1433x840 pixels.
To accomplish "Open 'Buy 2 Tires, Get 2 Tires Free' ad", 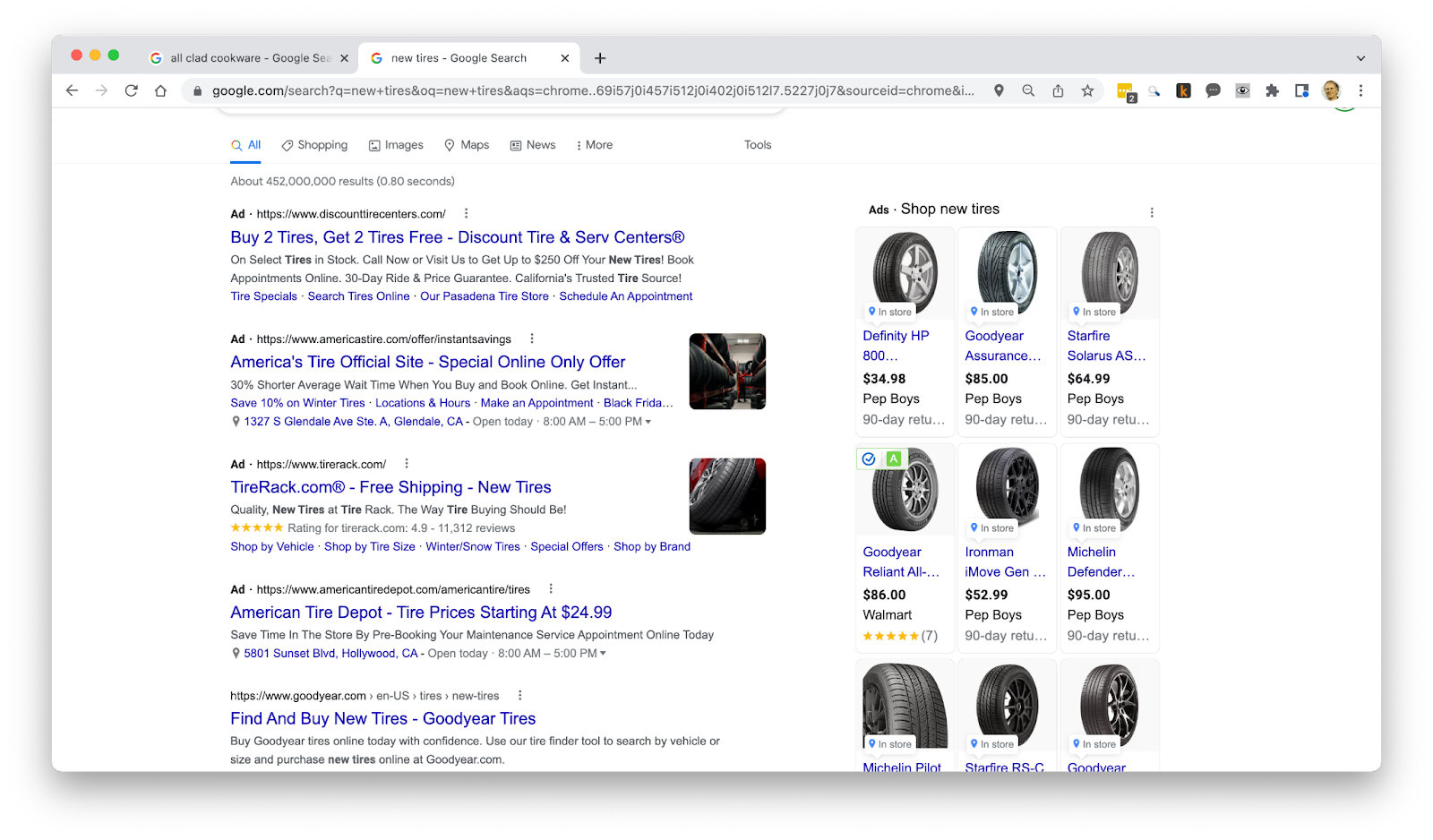I will click(x=458, y=237).
